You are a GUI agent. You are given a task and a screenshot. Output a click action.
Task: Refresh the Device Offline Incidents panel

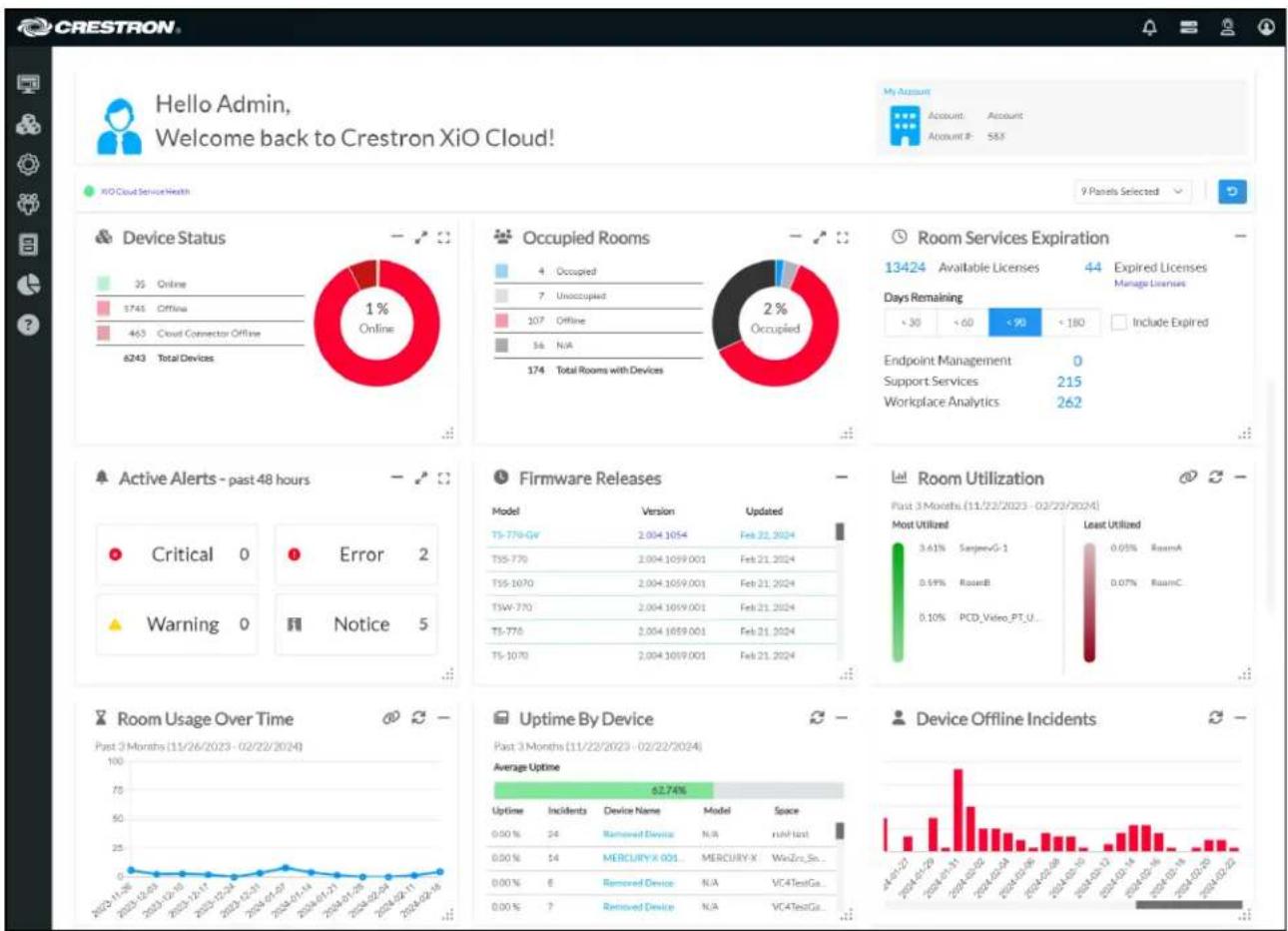[1215, 718]
